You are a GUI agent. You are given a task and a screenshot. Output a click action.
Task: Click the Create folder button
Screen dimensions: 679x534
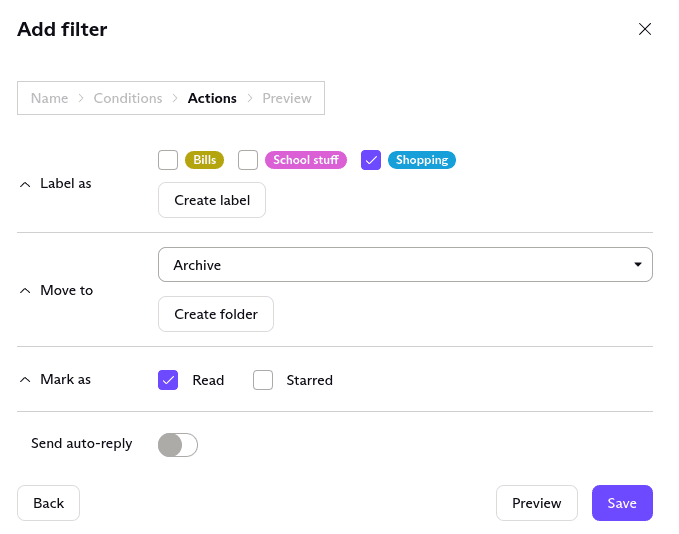coord(216,314)
